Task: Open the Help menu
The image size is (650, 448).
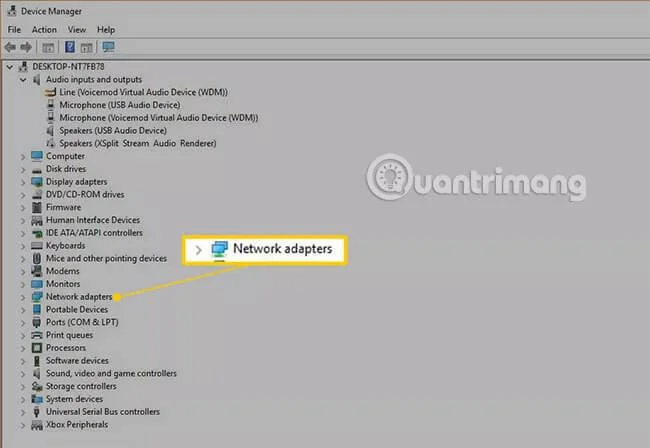Action: coord(106,30)
